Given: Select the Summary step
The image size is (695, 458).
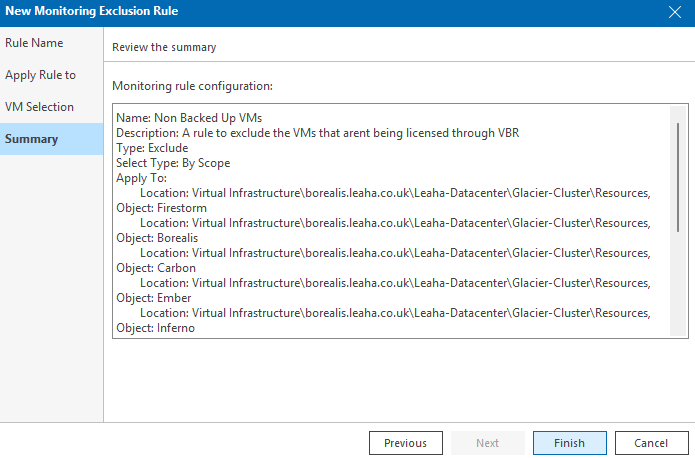Looking at the screenshot, I should 51,139.
